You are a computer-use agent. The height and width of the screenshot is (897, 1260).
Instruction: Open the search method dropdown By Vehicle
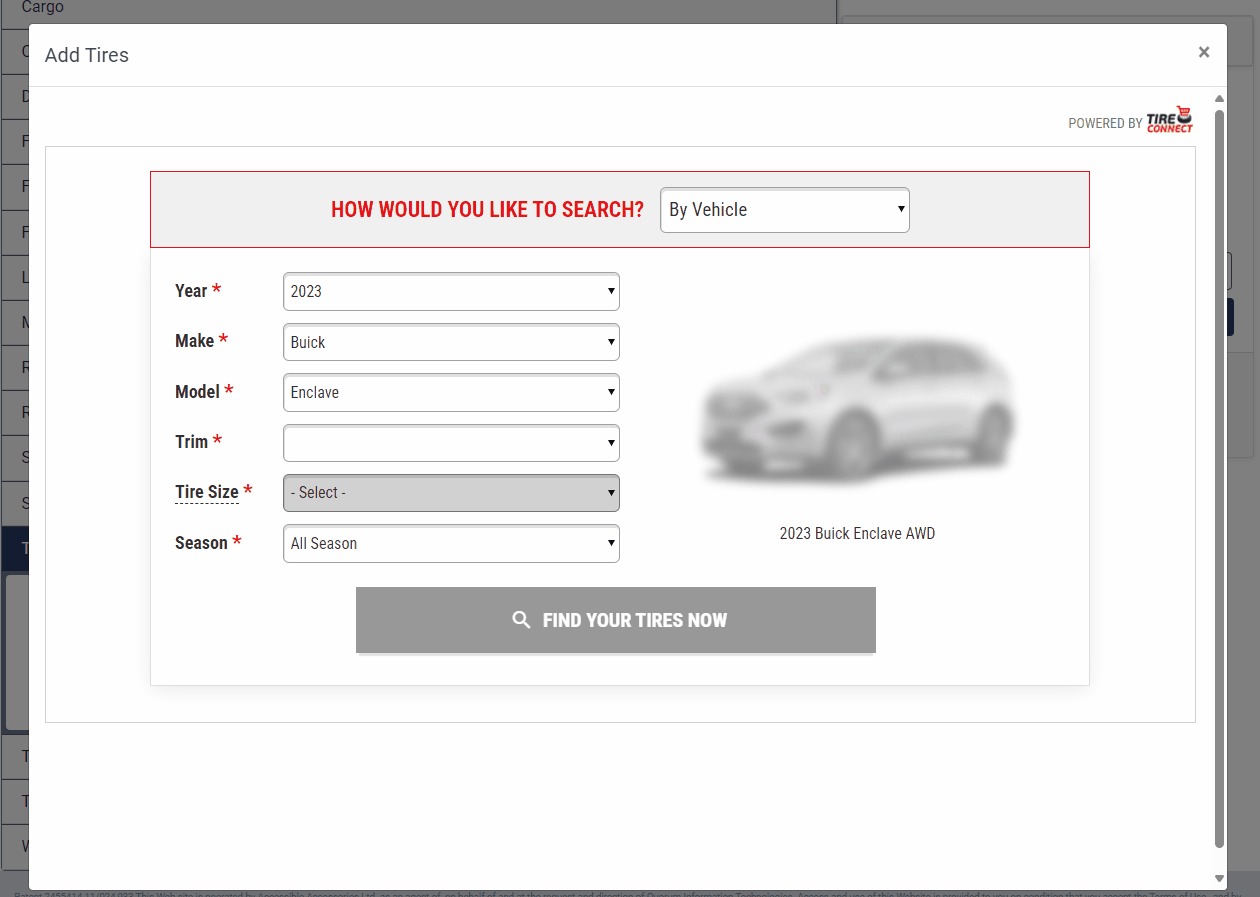tap(785, 210)
